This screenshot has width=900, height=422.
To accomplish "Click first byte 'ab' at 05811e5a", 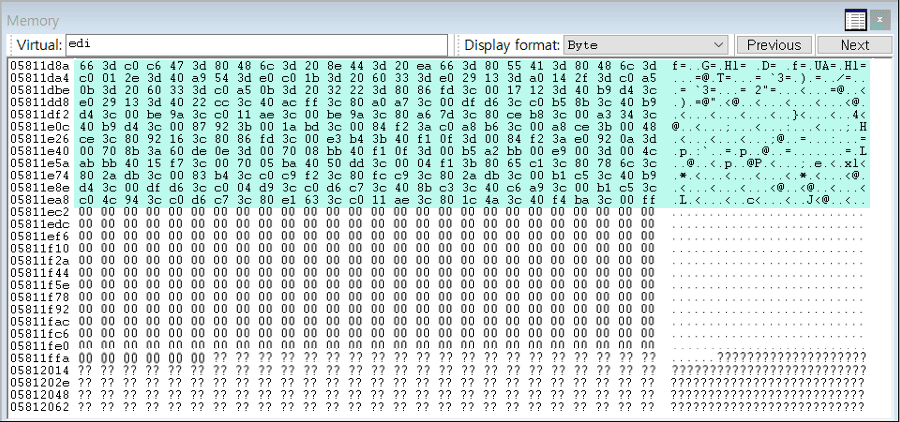I will [x=85, y=162].
